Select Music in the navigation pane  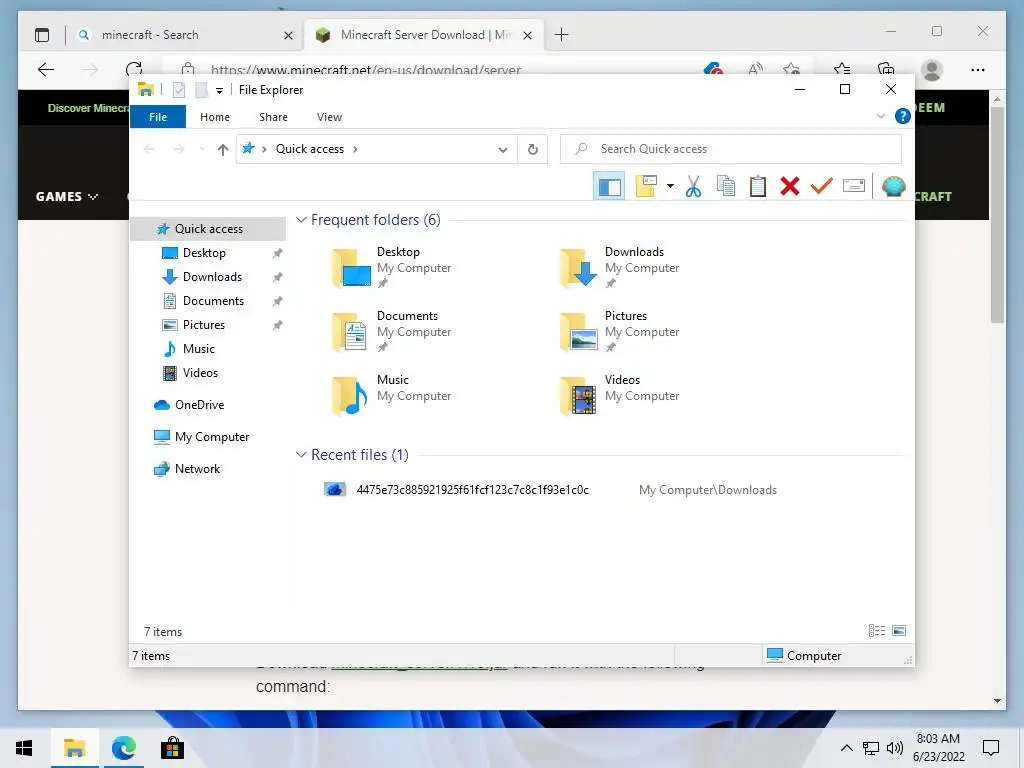pyautogui.click(x=199, y=349)
